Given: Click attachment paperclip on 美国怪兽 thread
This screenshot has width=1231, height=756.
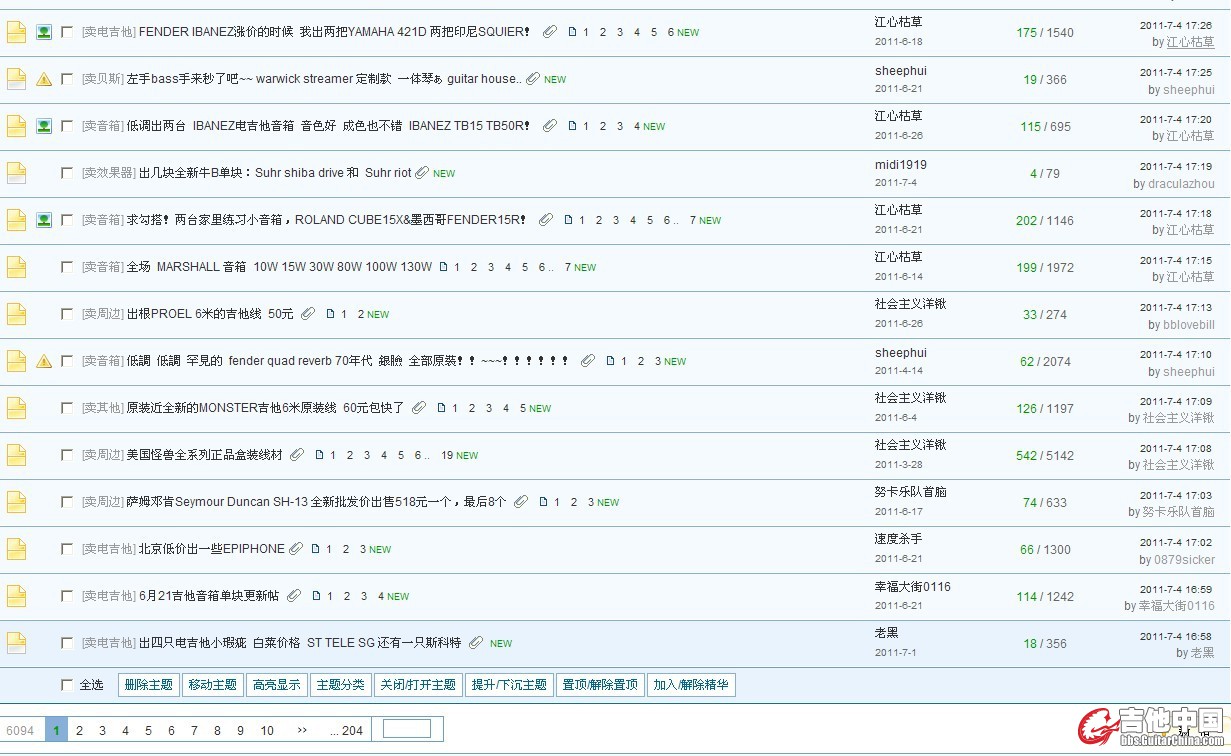Looking at the screenshot, I should pos(297,455).
